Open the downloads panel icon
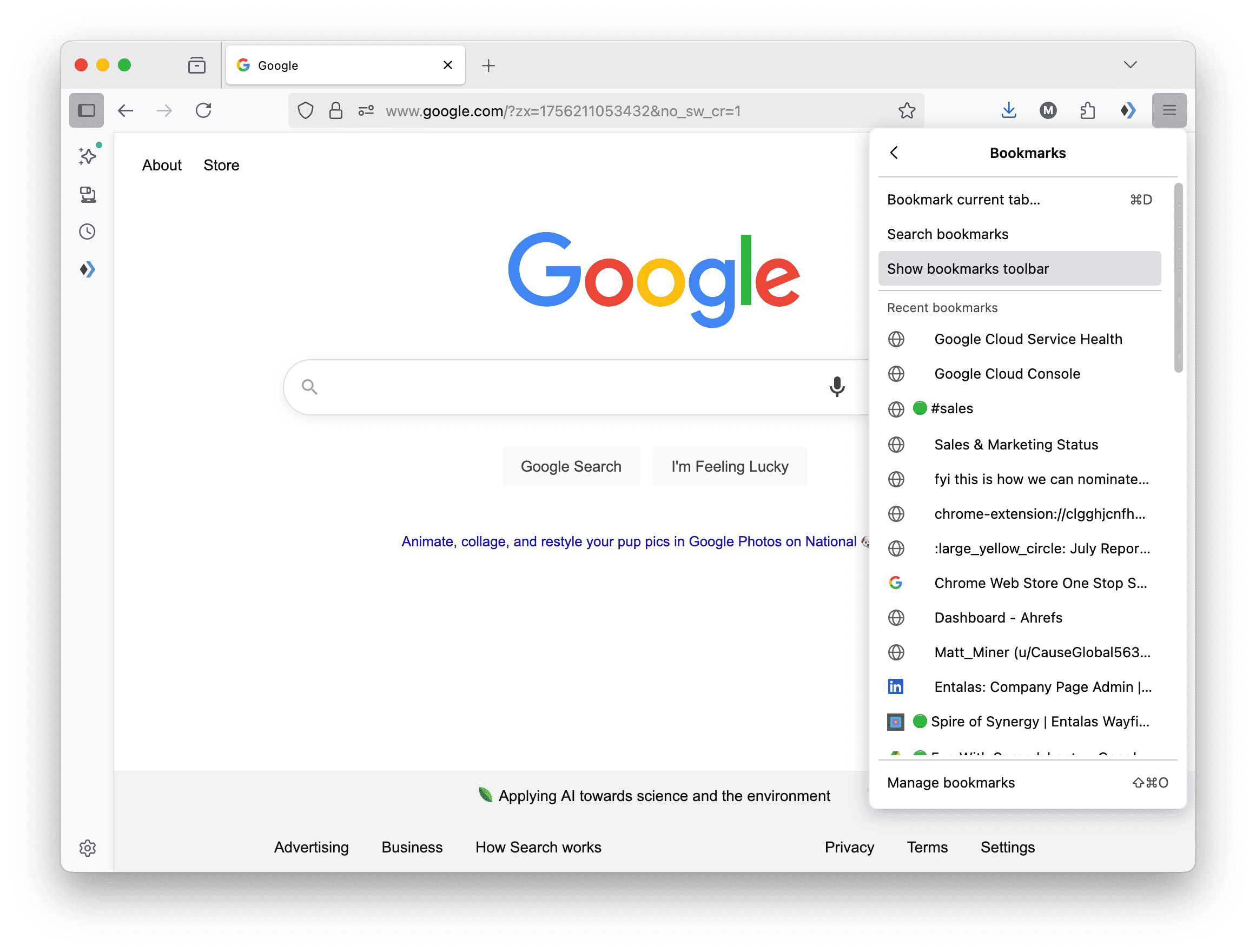Image resolution: width=1256 pixels, height=952 pixels. tap(1008, 110)
